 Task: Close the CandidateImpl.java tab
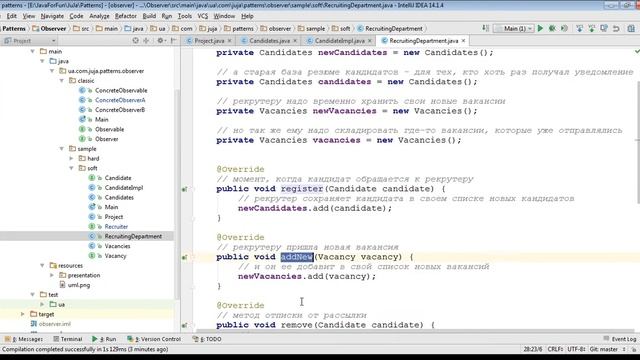[370, 41]
